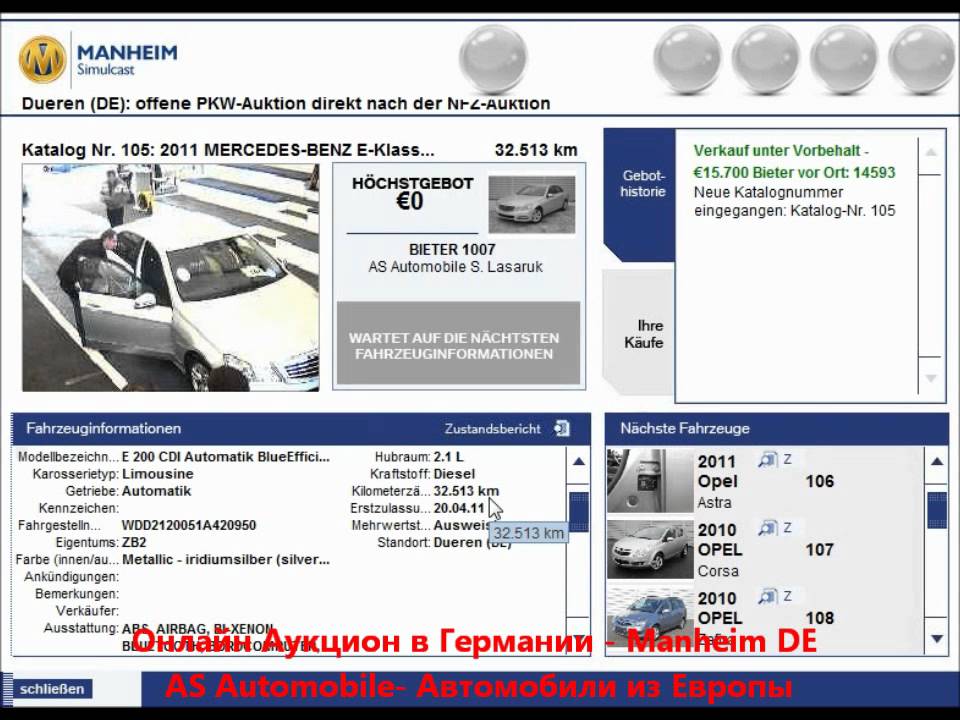The width and height of the screenshot is (960, 720).
Task: Click the Fahrzeuginformationen panel header
Action: click(x=301, y=429)
